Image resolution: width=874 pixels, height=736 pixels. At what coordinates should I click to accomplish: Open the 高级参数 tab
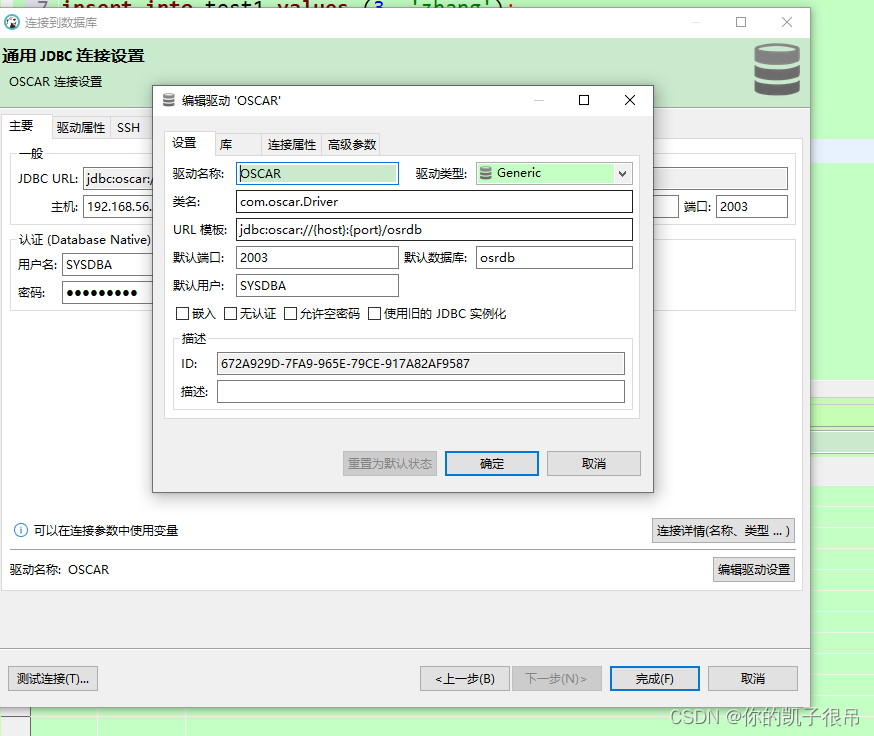tap(351, 143)
